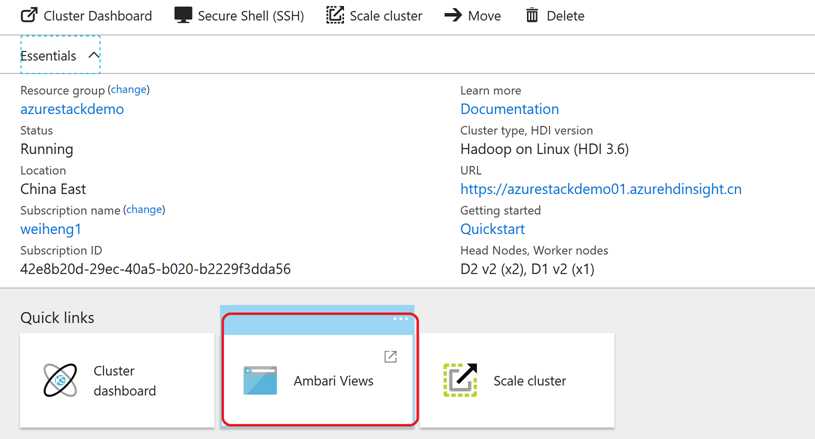
Task: Change the resource group
Action: point(129,89)
